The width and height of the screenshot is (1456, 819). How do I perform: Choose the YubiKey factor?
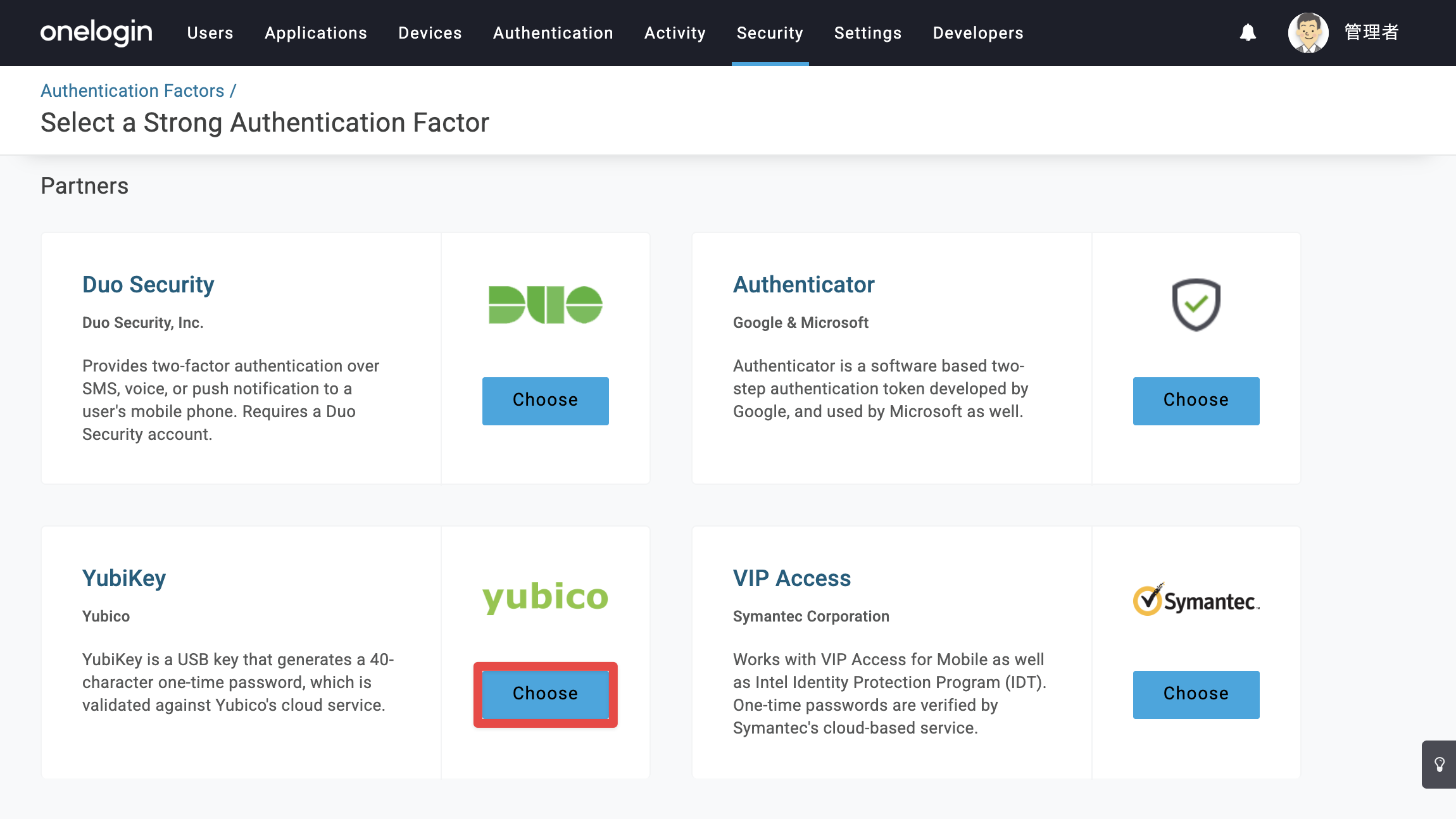(545, 694)
